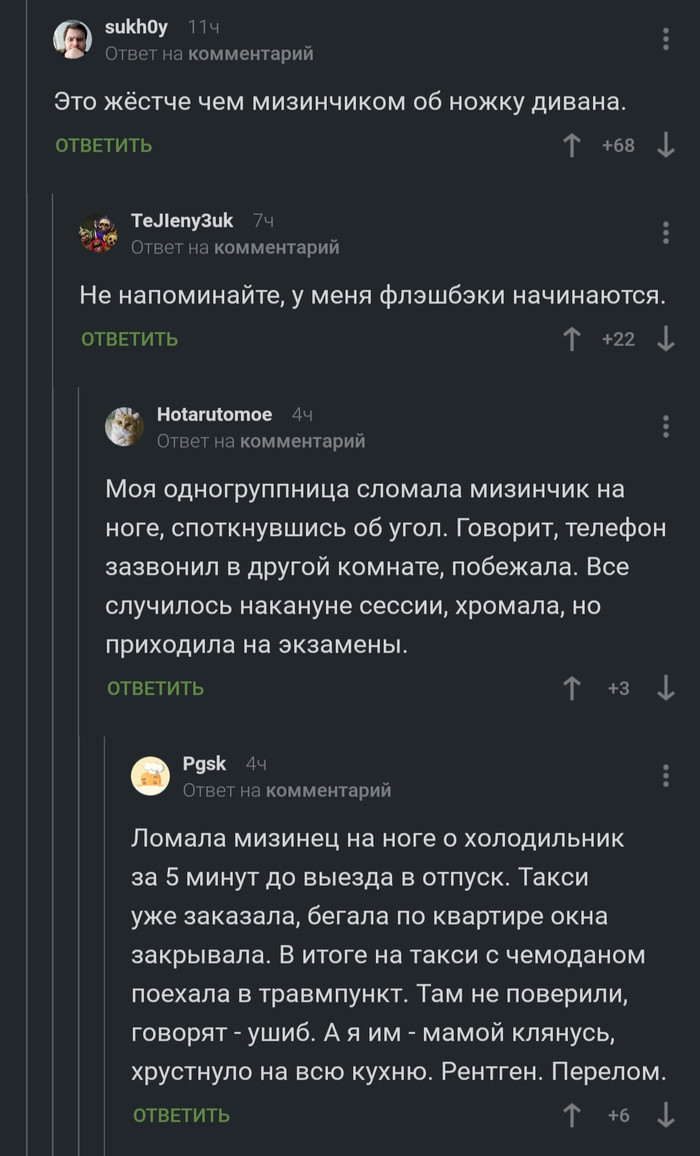Downvote sukh0y's comment
700x1156 pixels.
coord(666,146)
